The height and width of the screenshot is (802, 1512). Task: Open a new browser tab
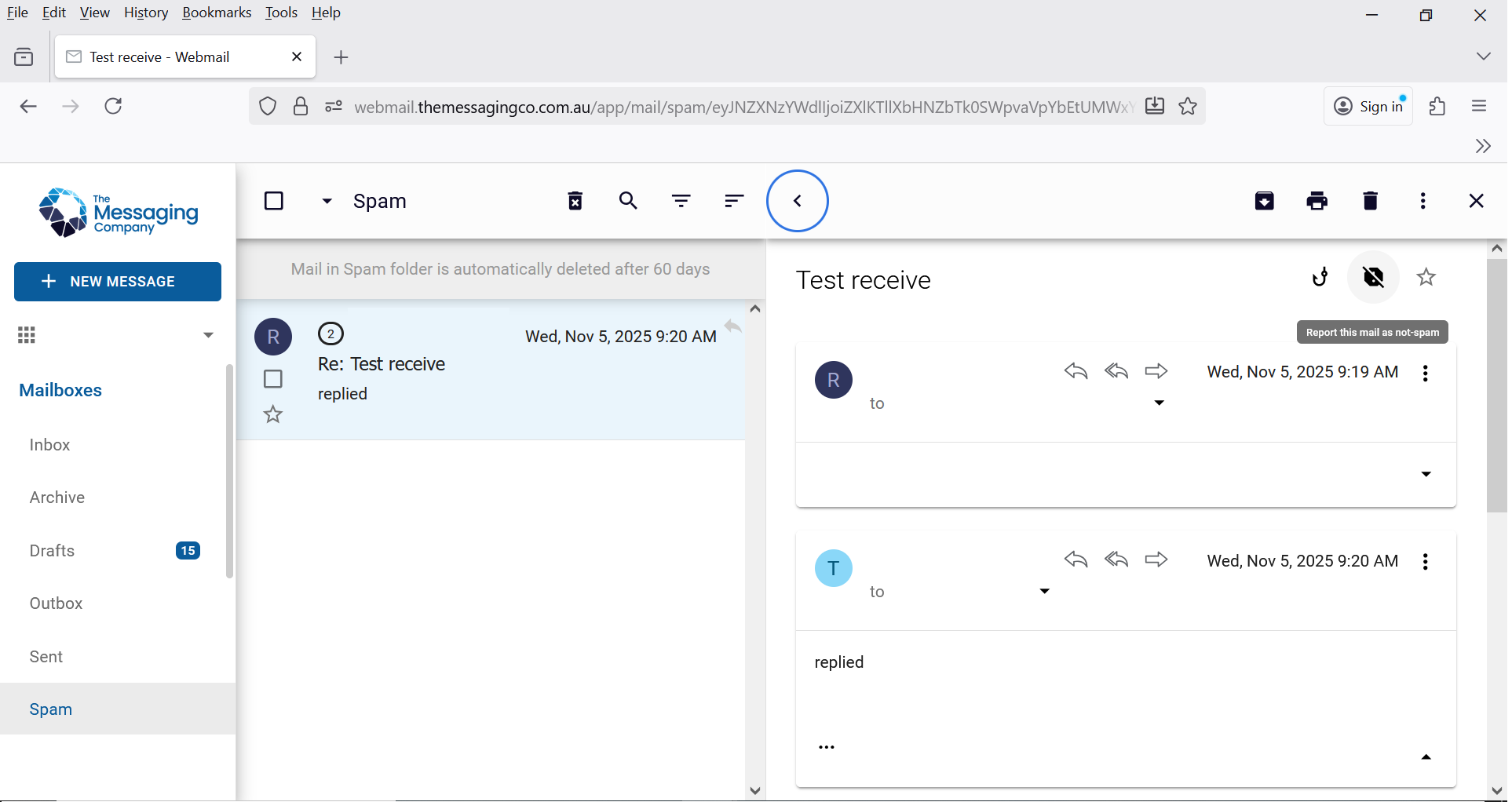(341, 57)
